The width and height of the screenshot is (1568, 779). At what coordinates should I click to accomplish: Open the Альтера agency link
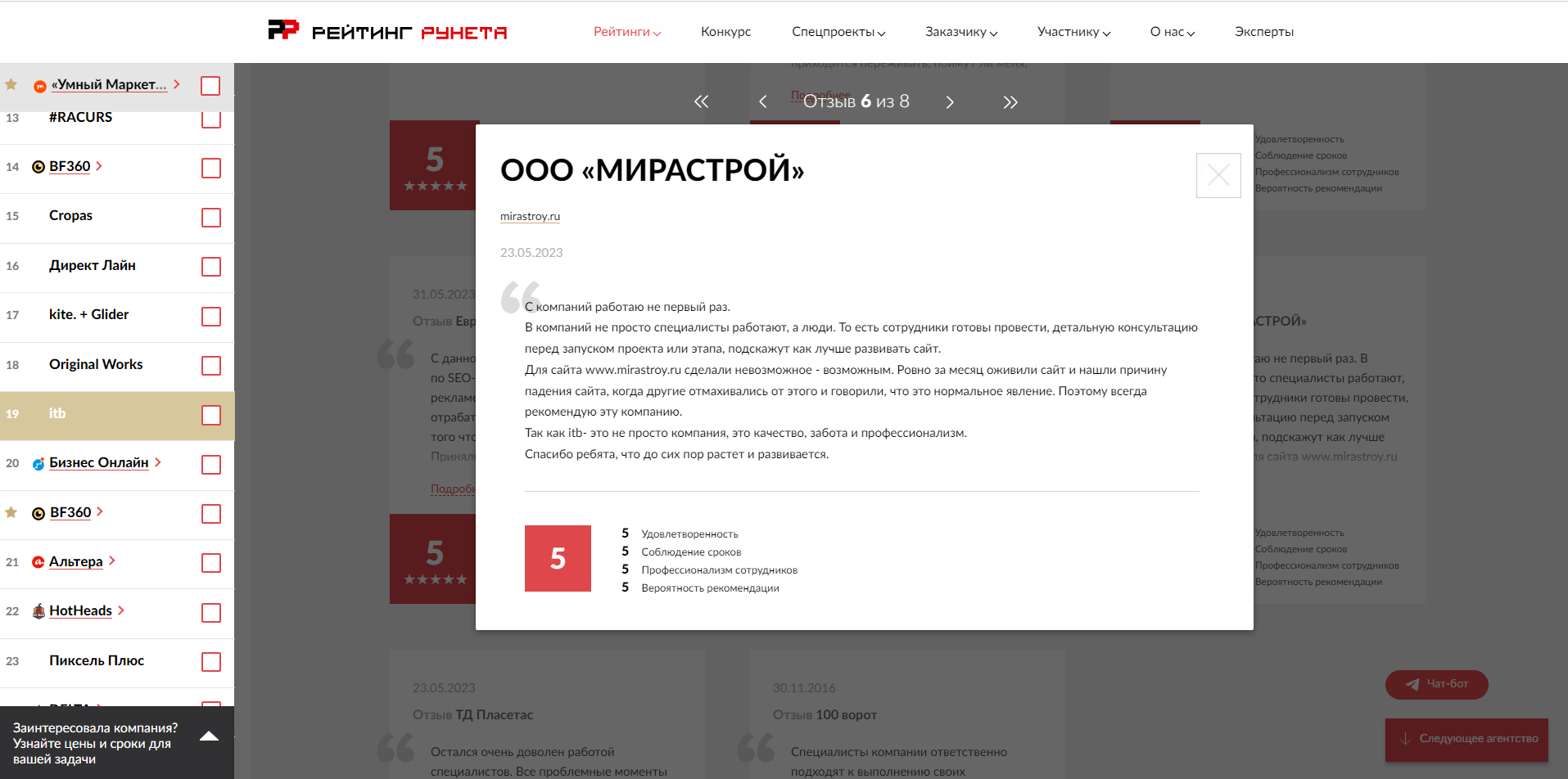coord(76,562)
